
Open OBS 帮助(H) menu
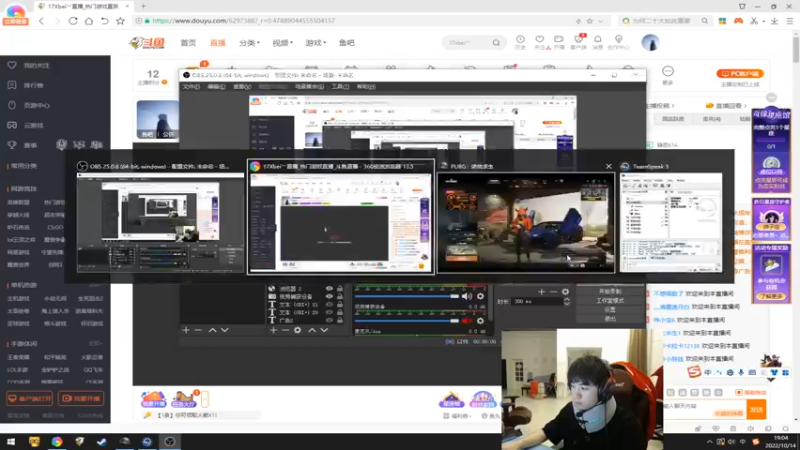pos(366,87)
